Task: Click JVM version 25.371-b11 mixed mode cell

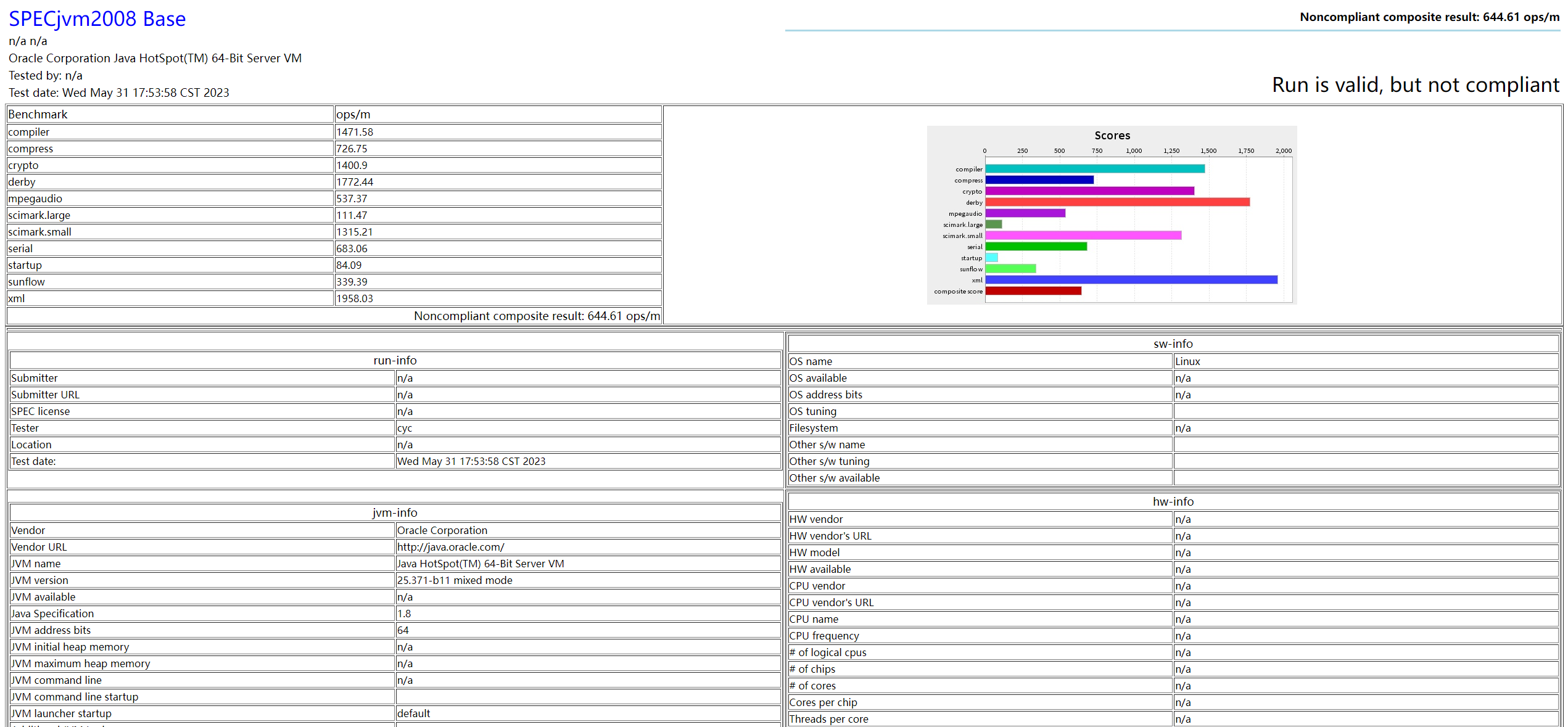Action: (455, 580)
